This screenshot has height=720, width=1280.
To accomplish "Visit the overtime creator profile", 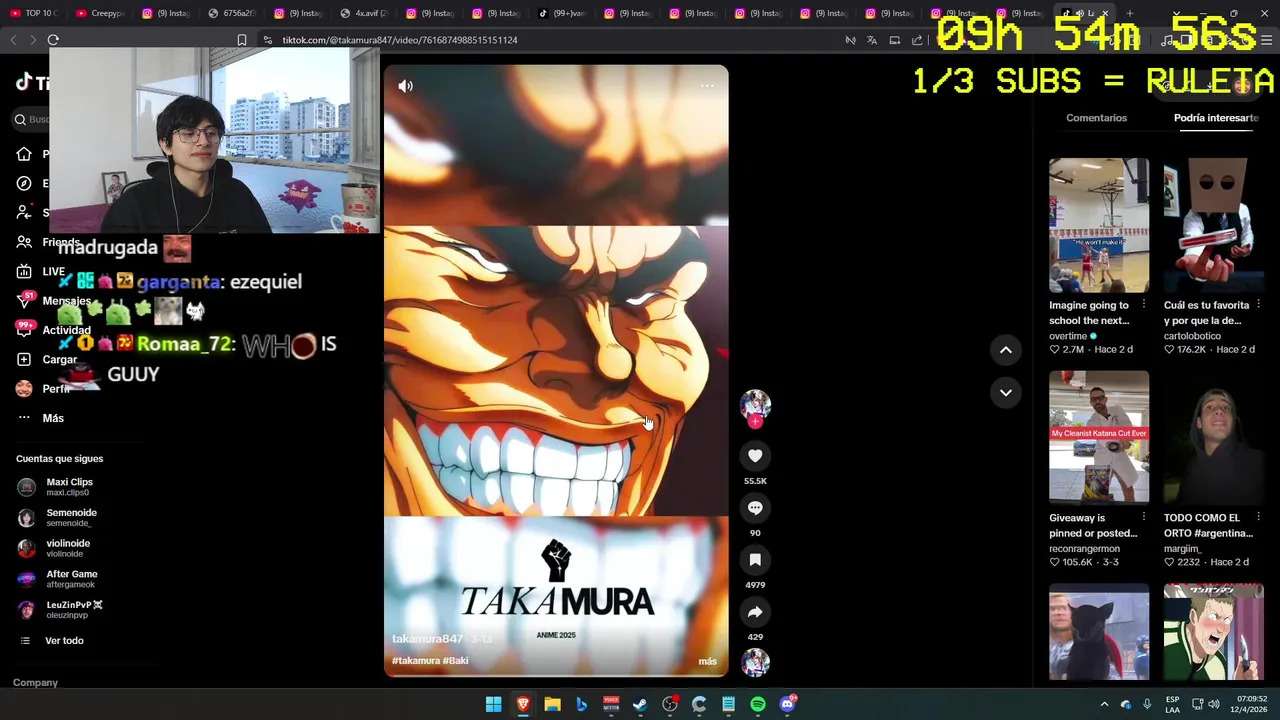I will (1068, 336).
